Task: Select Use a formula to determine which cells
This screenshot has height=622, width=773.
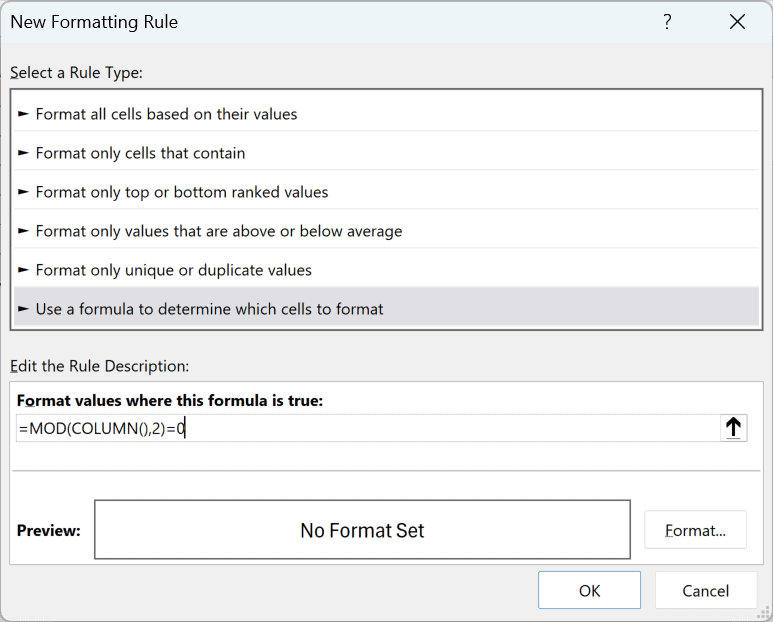Action: [x=386, y=309]
